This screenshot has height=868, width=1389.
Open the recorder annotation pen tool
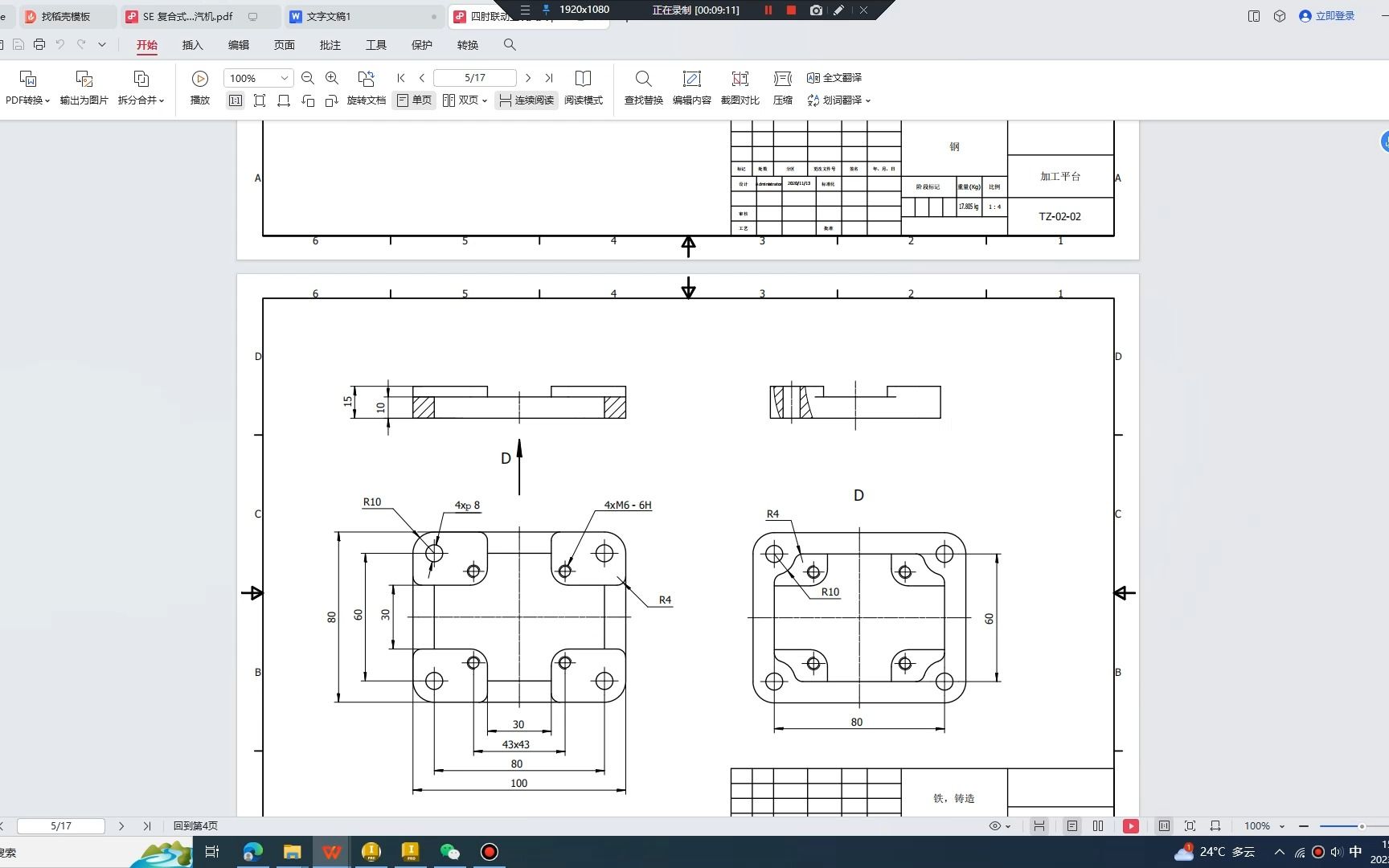839,10
